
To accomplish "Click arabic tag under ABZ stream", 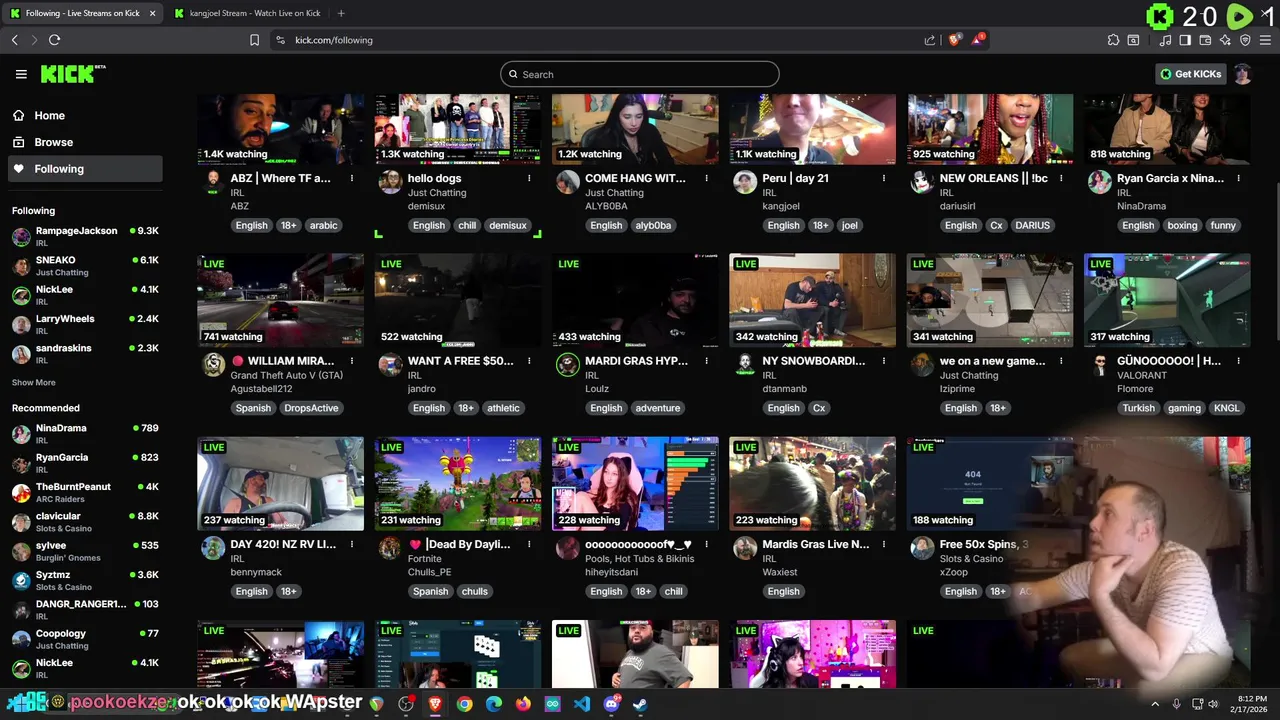I will click(x=323, y=225).
